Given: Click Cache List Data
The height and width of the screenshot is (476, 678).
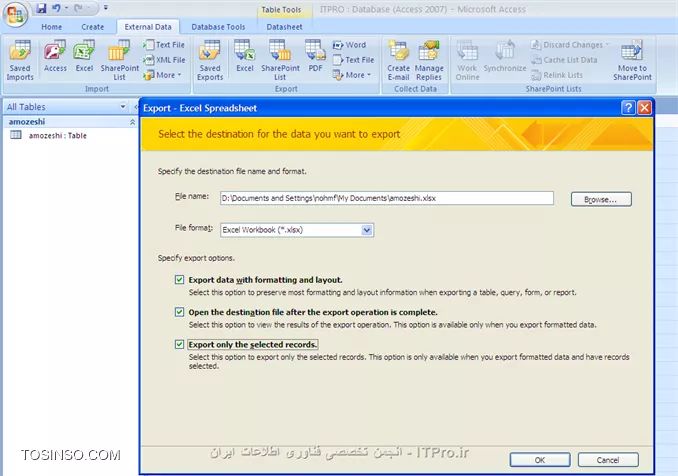Looking at the screenshot, I should 564,60.
